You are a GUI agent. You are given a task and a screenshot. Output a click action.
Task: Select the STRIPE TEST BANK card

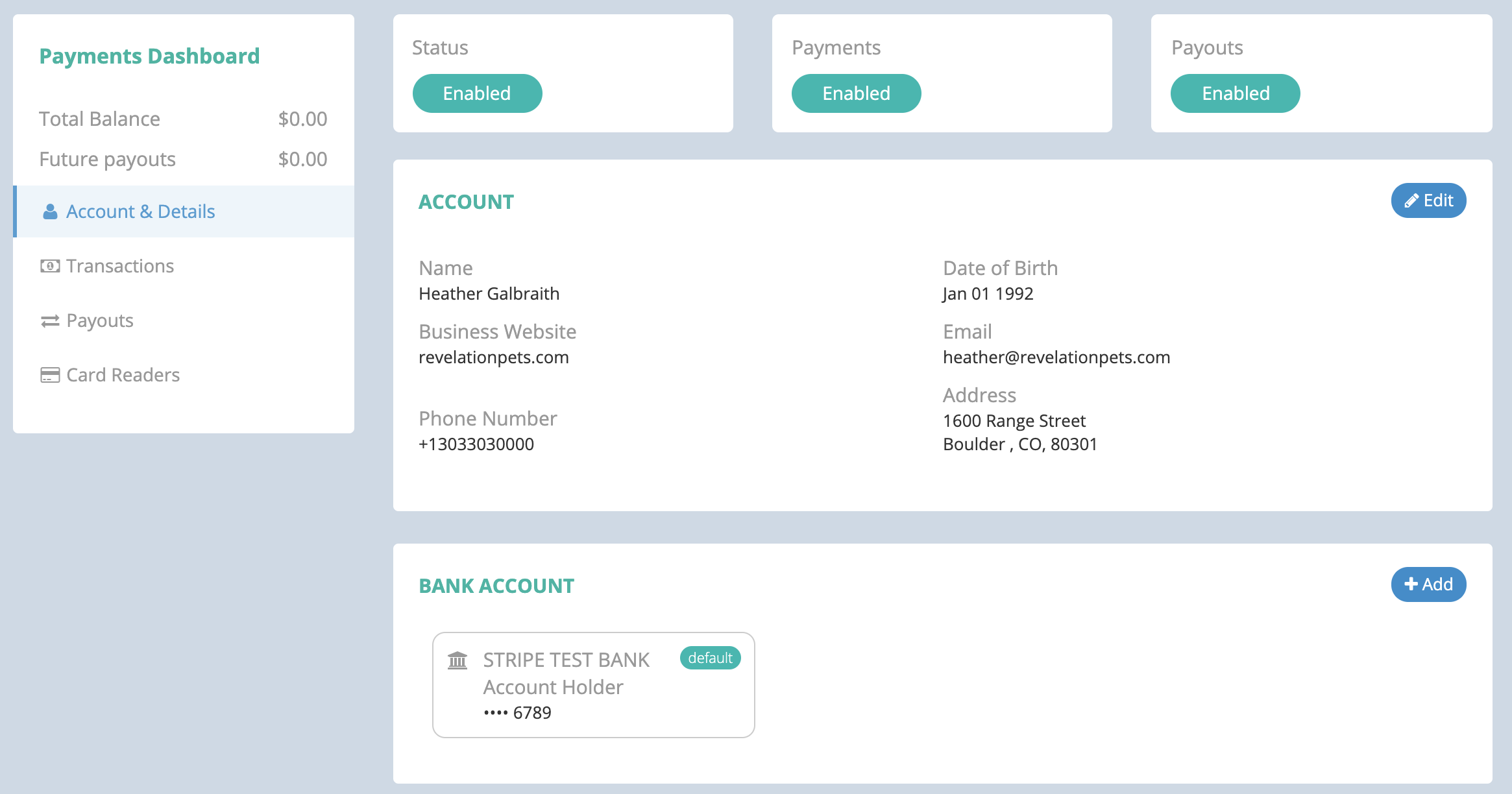click(593, 685)
